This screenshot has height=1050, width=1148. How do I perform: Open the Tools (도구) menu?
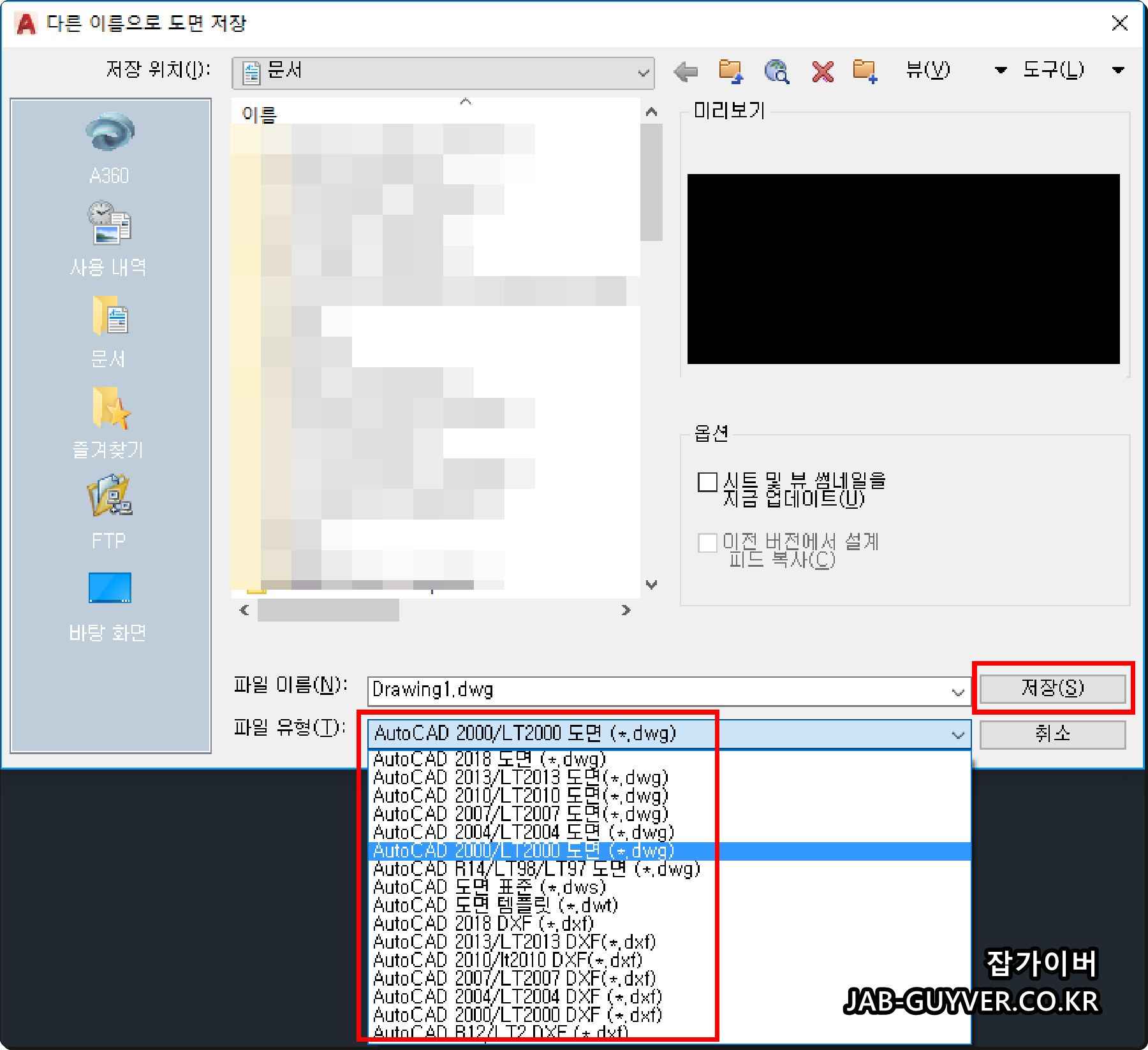coord(1053,69)
